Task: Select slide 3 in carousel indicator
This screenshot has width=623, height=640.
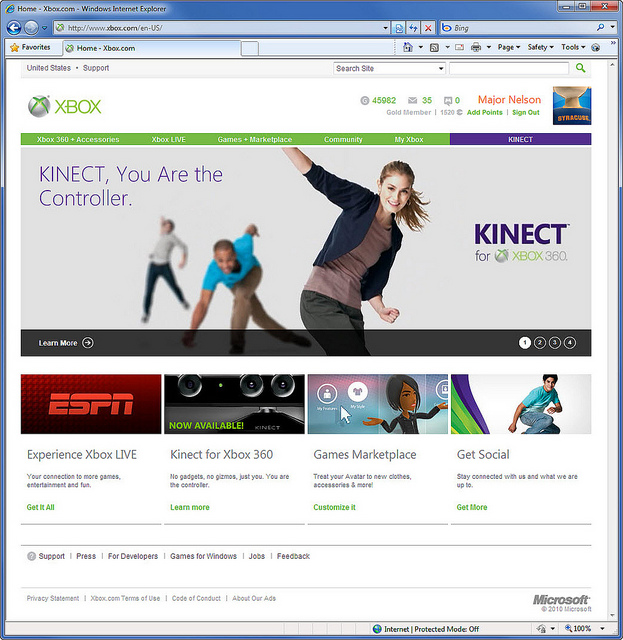Action: click(x=555, y=342)
